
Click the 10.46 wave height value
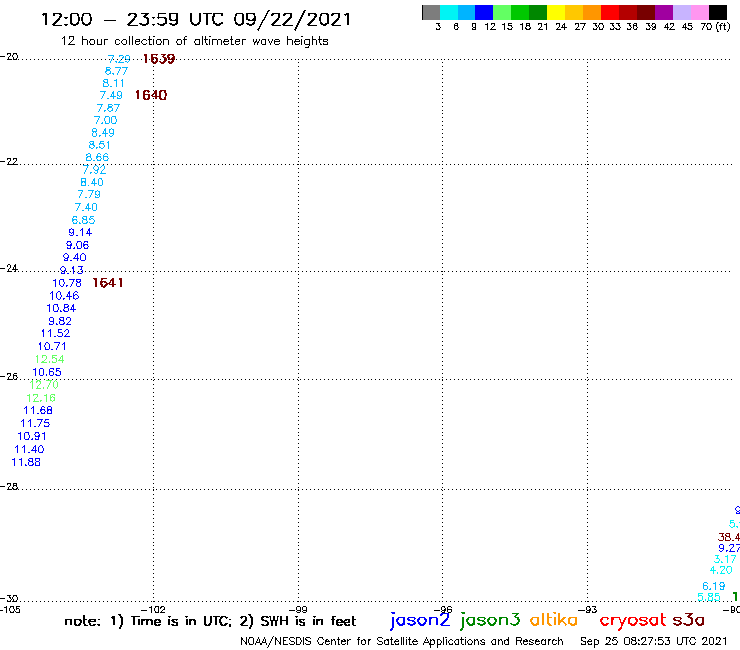64,296
